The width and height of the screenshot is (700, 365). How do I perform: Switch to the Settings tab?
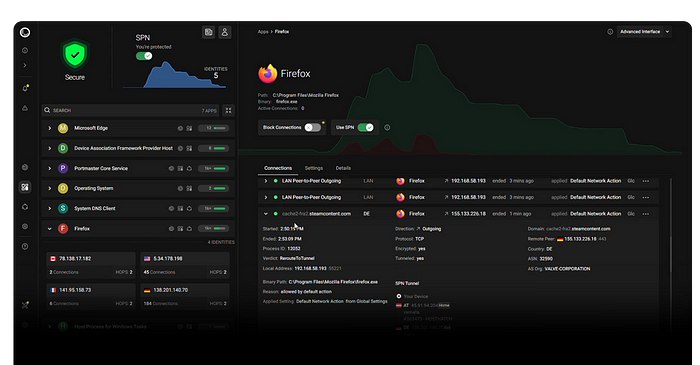pyautogui.click(x=313, y=168)
